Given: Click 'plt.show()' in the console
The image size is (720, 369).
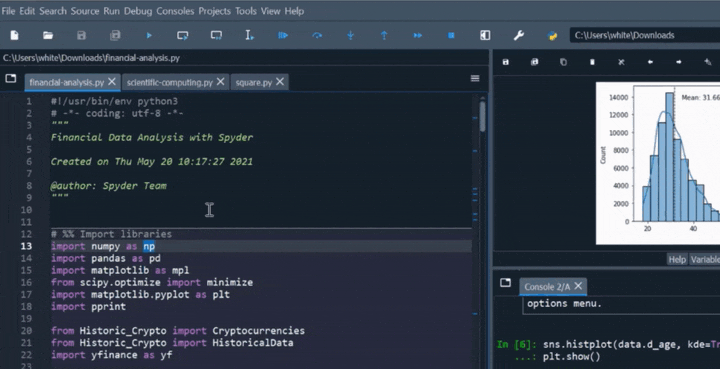Looking at the screenshot, I should click(571, 357).
